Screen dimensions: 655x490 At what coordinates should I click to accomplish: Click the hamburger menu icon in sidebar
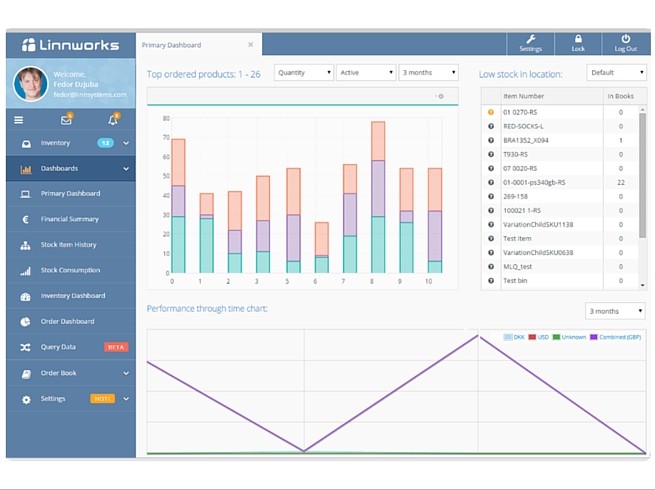(x=18, y=120)
